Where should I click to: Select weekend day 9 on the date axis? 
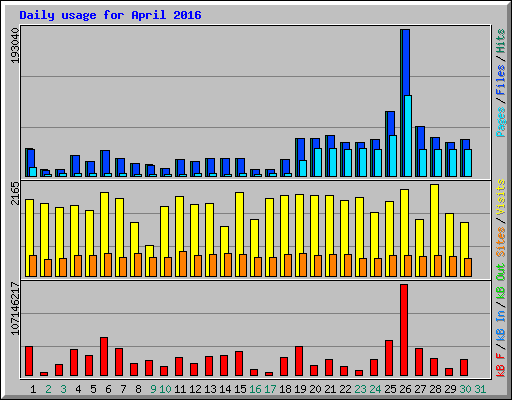(x=153, y=389)
